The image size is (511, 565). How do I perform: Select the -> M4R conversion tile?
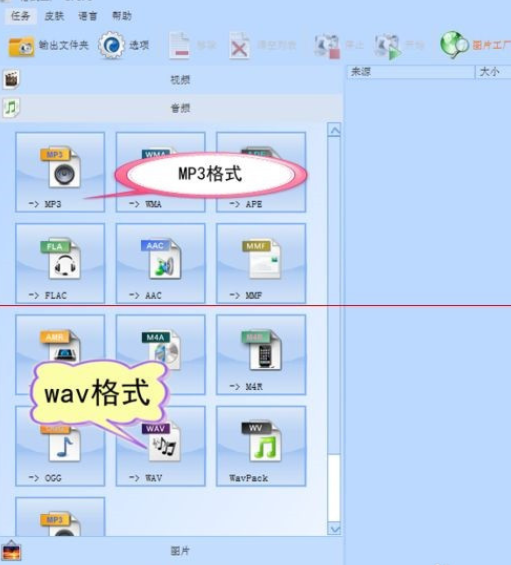(x=261, y=355)
